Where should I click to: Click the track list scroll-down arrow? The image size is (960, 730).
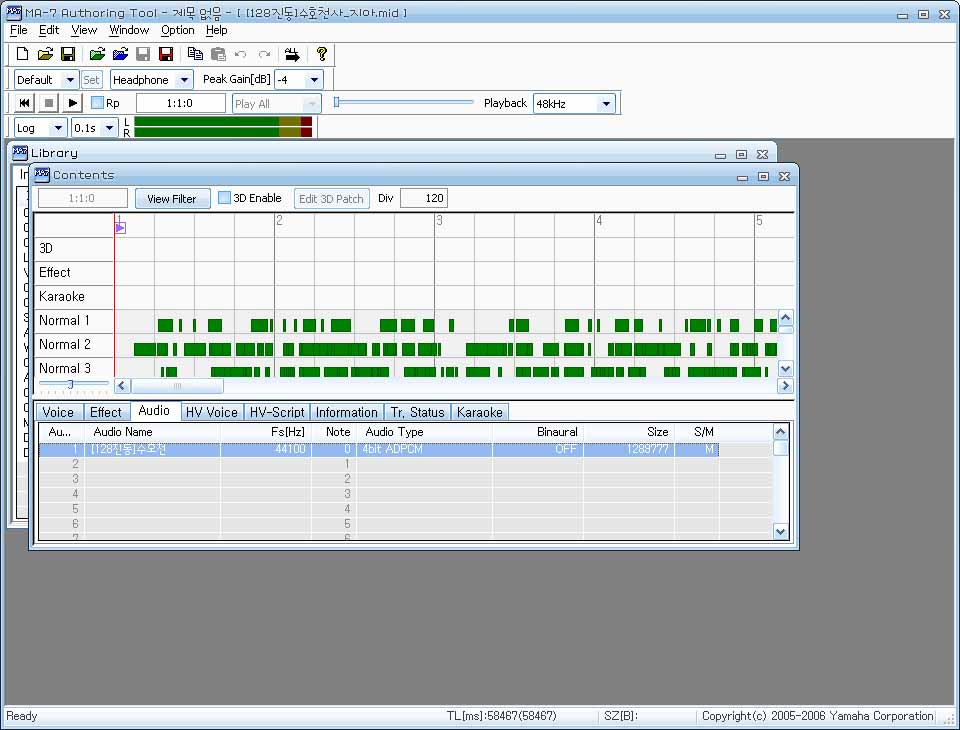pos(786,369)
